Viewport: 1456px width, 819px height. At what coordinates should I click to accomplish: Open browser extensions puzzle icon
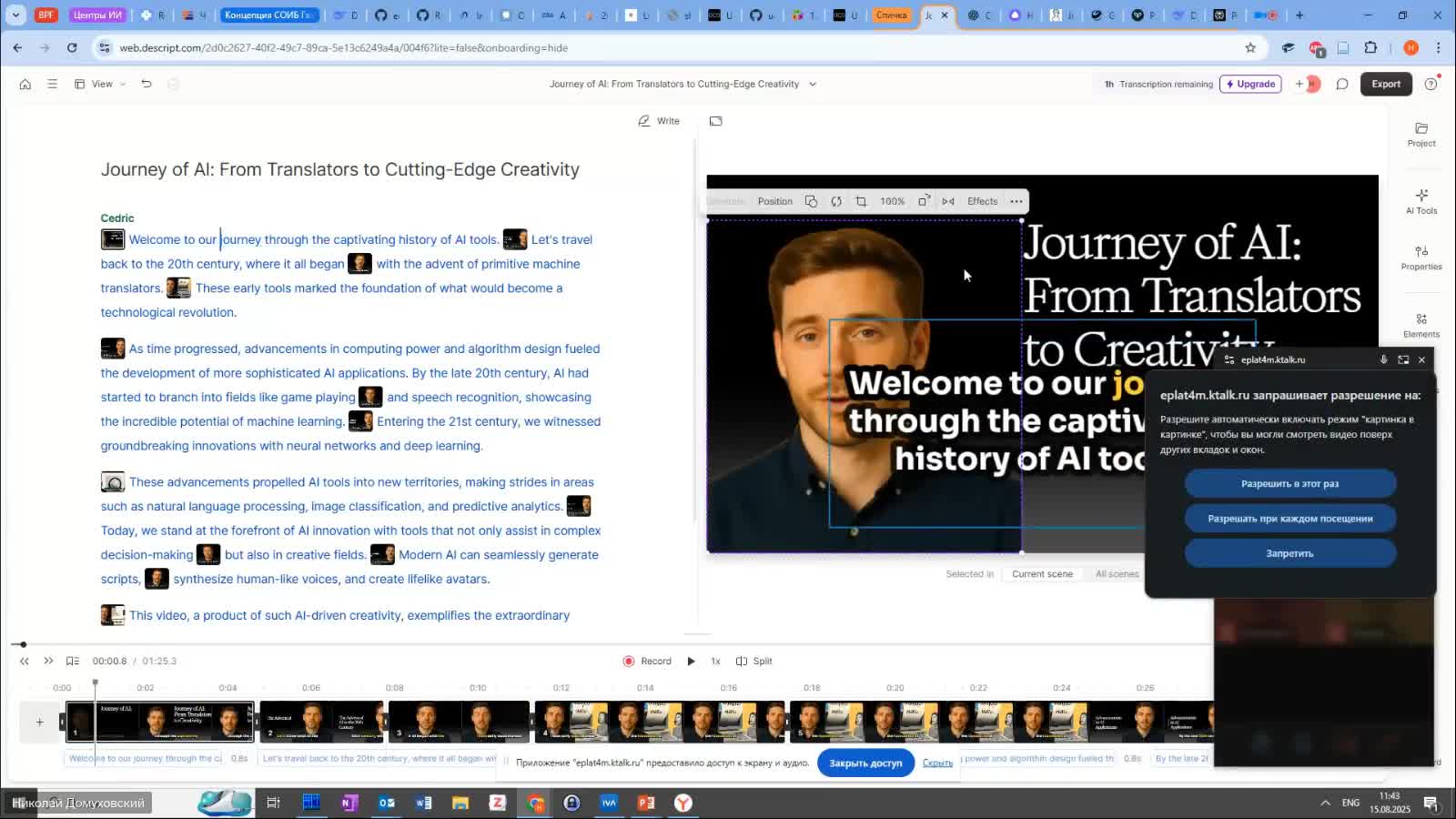point(1370,47)
